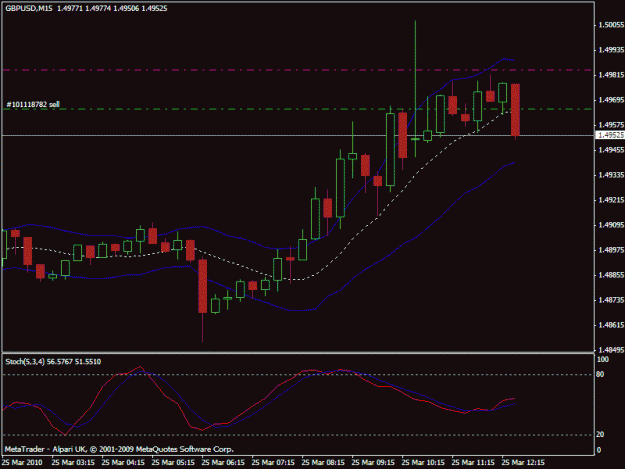This screenshot has width=625, height=469.
Task: Click the 25 Mar 08:15 time label
Action: click(x=323, y=463)
